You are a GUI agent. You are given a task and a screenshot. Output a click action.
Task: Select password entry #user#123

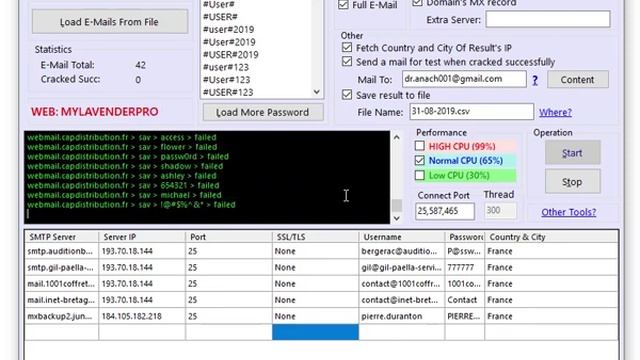(x=226, y=67)
